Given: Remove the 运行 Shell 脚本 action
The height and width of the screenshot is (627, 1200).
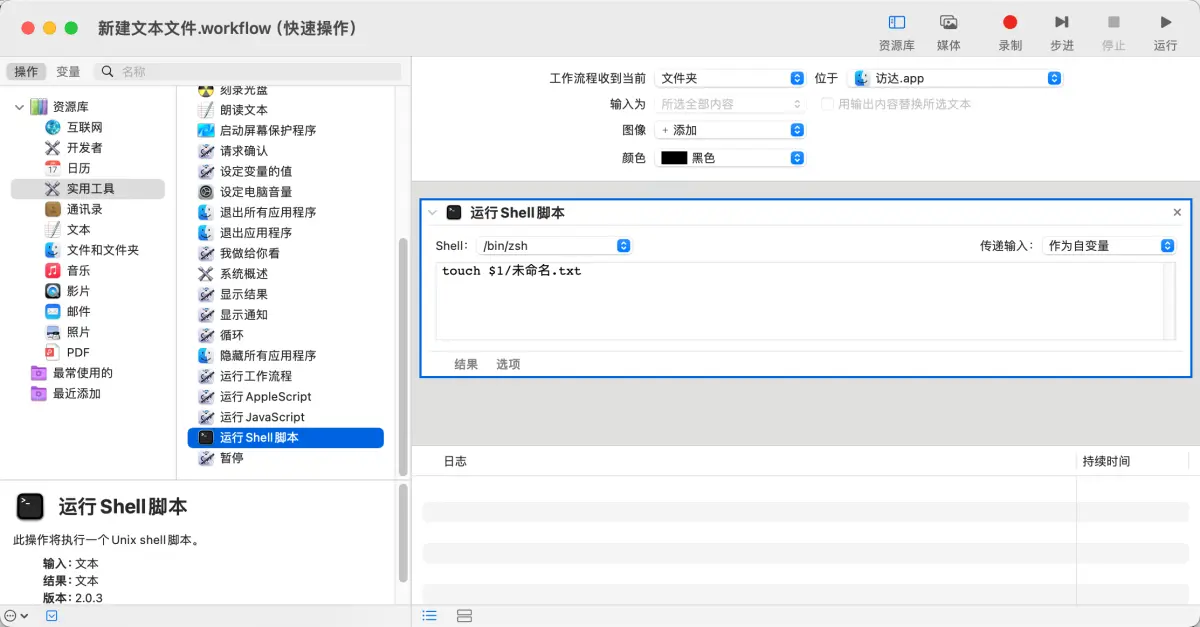Looking at the screenshot, I should click(1177, 212).
